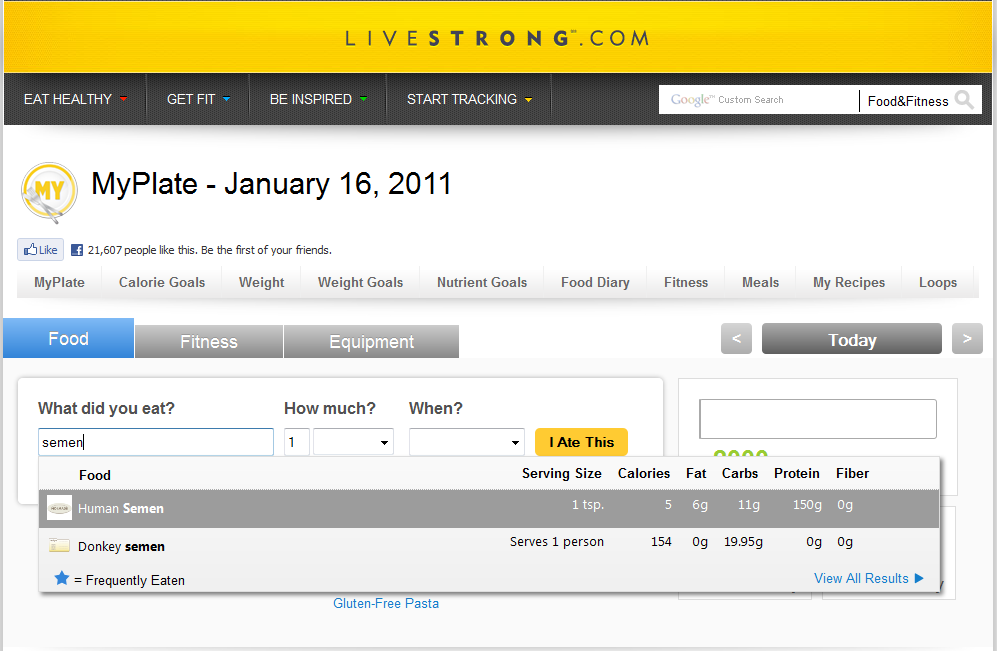Click the View All Results link
Screen dimensions: 997x651
click(x=862, y=579)
